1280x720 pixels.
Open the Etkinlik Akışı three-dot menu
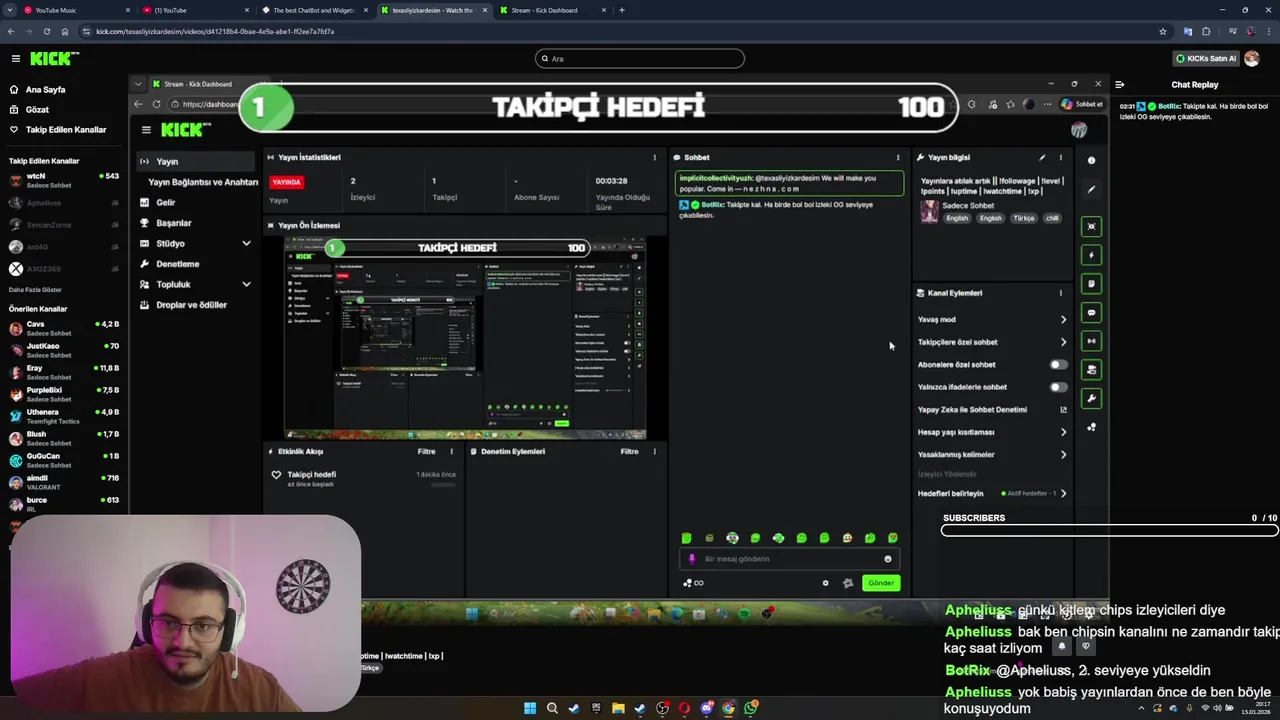(x=451, y=452)
